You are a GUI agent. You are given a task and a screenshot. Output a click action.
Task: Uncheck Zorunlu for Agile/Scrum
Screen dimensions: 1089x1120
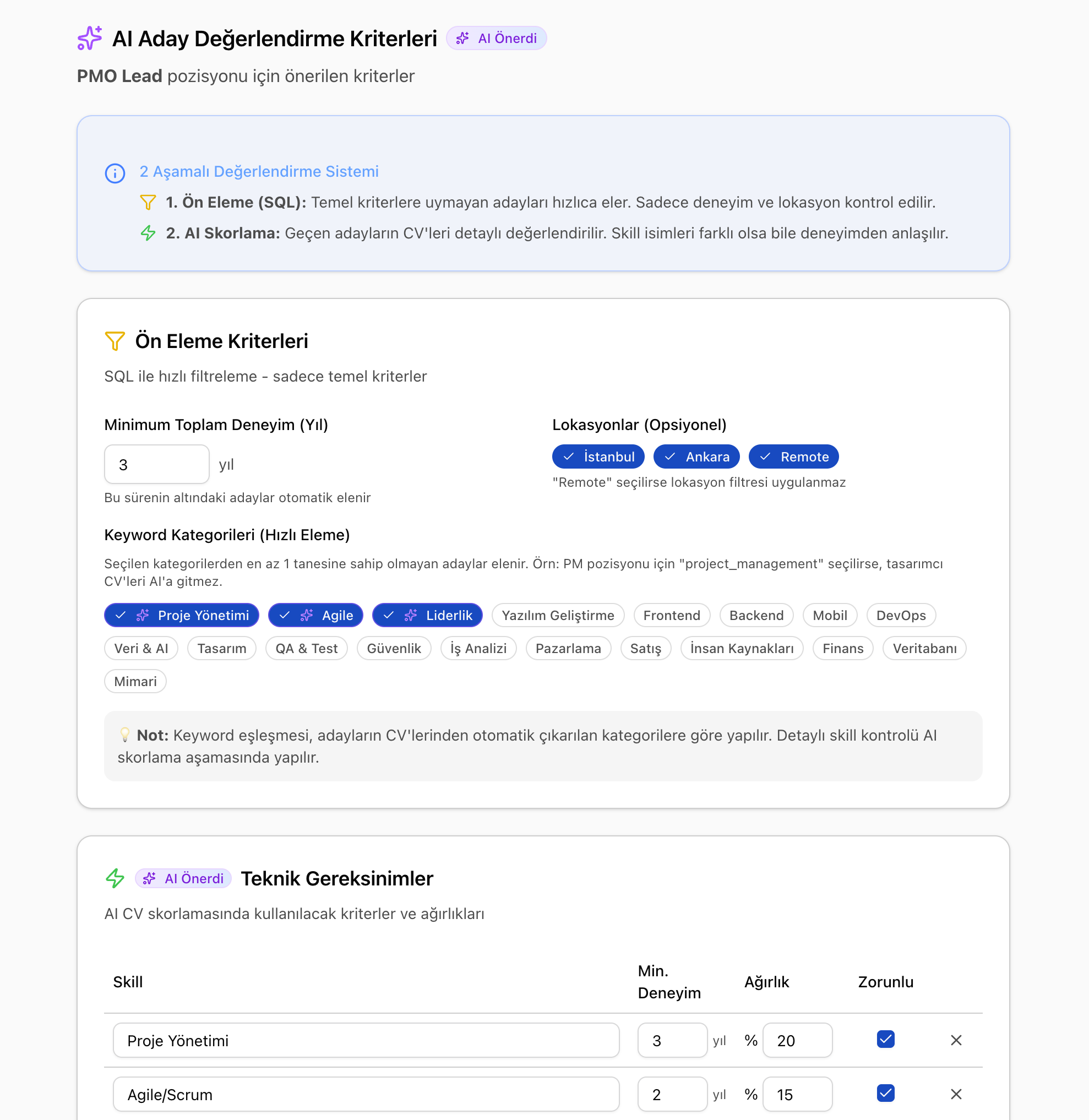coord(885,1092)
